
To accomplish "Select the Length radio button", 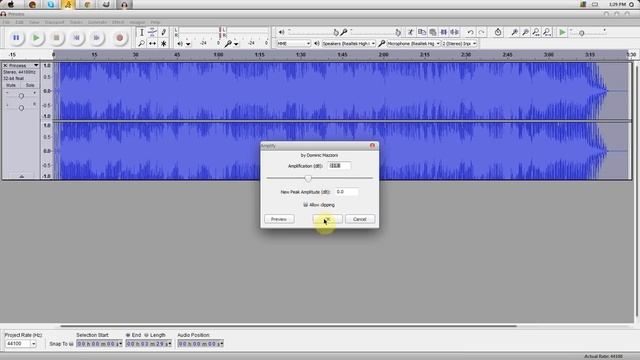I will tap(146, 335).
